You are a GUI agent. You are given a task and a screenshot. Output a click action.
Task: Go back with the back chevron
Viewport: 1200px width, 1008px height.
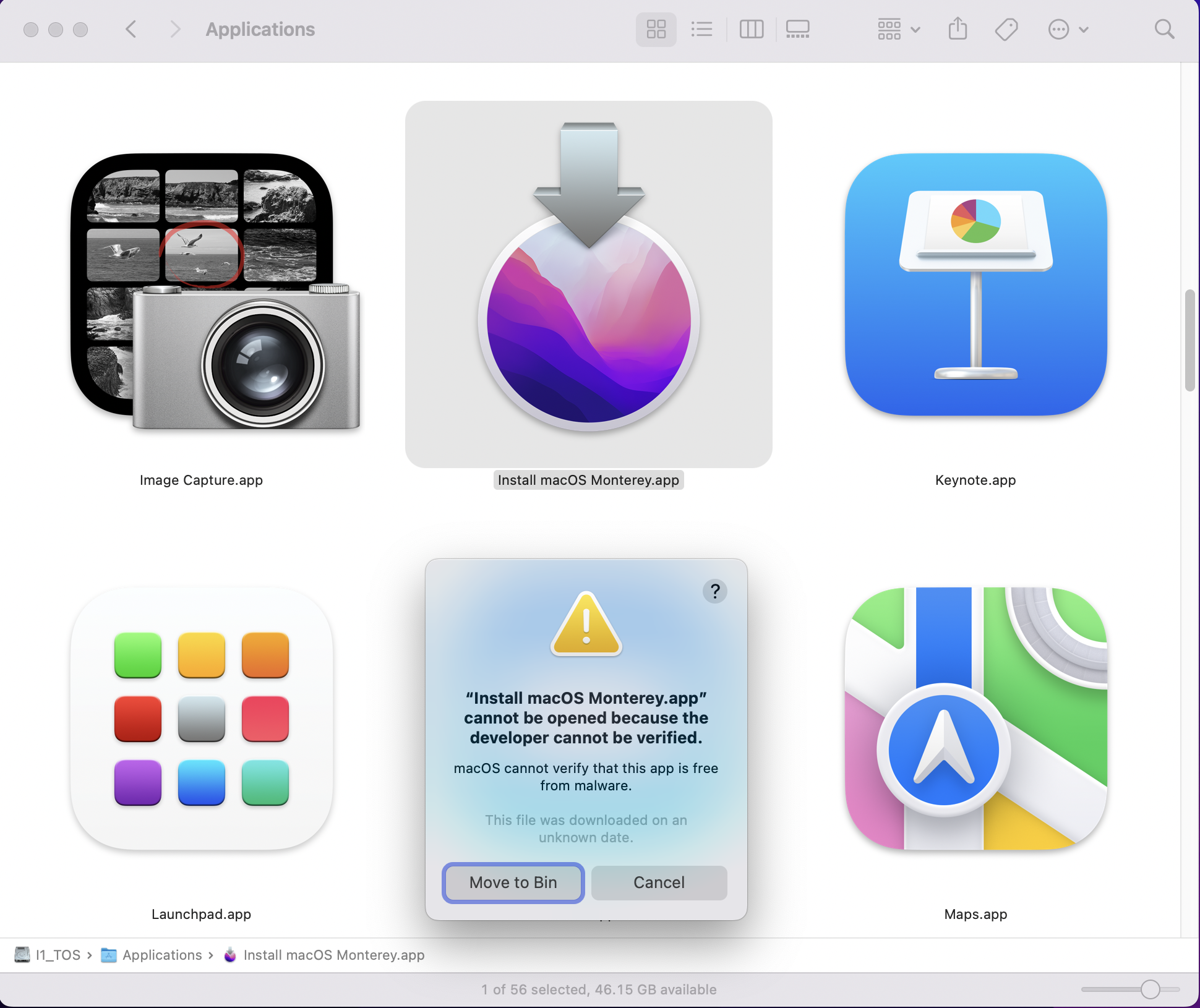131,29
